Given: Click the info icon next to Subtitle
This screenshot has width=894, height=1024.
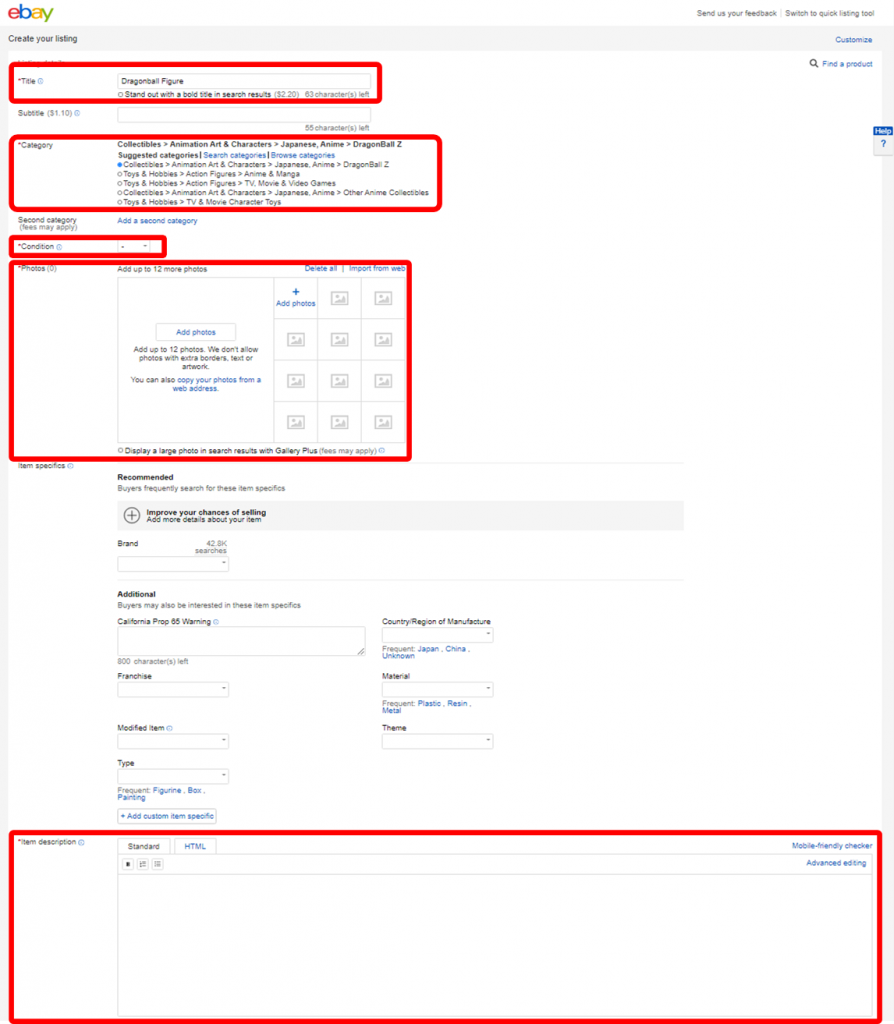Looking at the screenshot, I should pos(77,113).
